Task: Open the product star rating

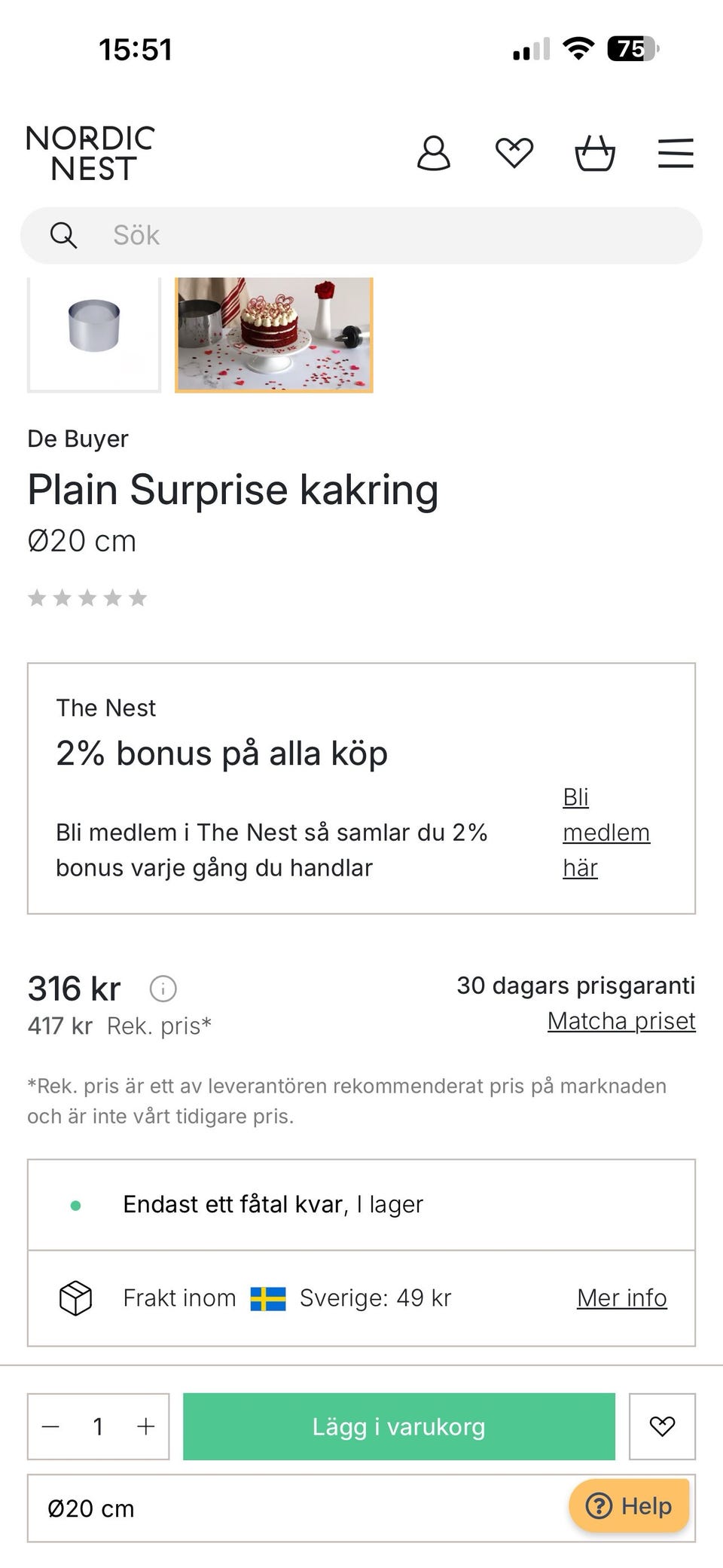Action: (87, 598)
